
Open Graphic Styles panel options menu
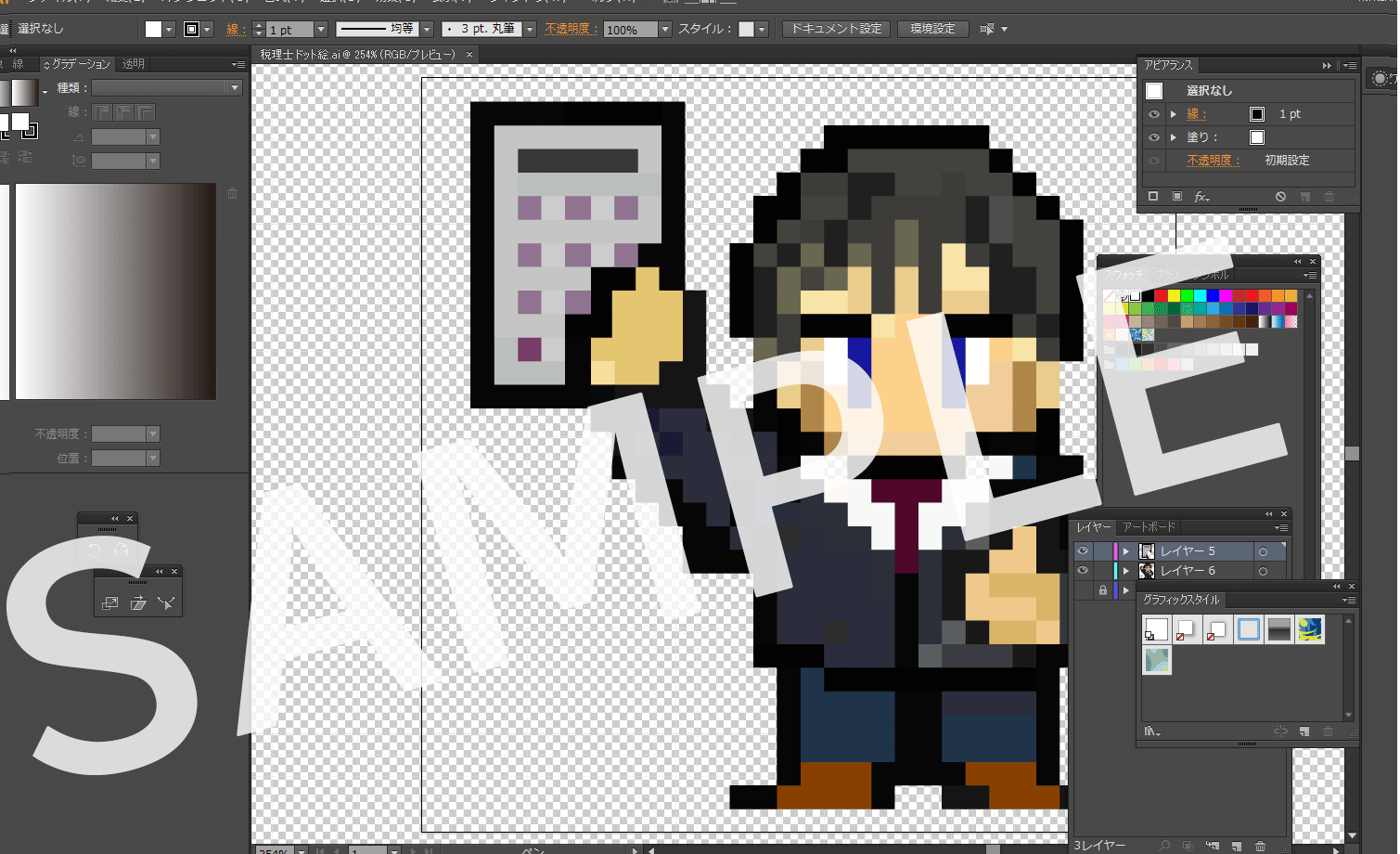pyautogui.click(x=1349, y=600)
